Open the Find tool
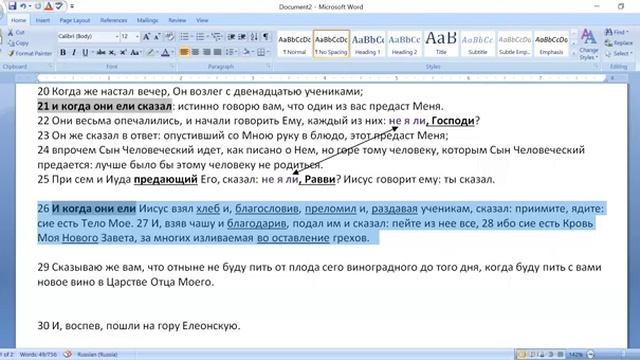This screenshot has height=360, width=640. [617, 32]
